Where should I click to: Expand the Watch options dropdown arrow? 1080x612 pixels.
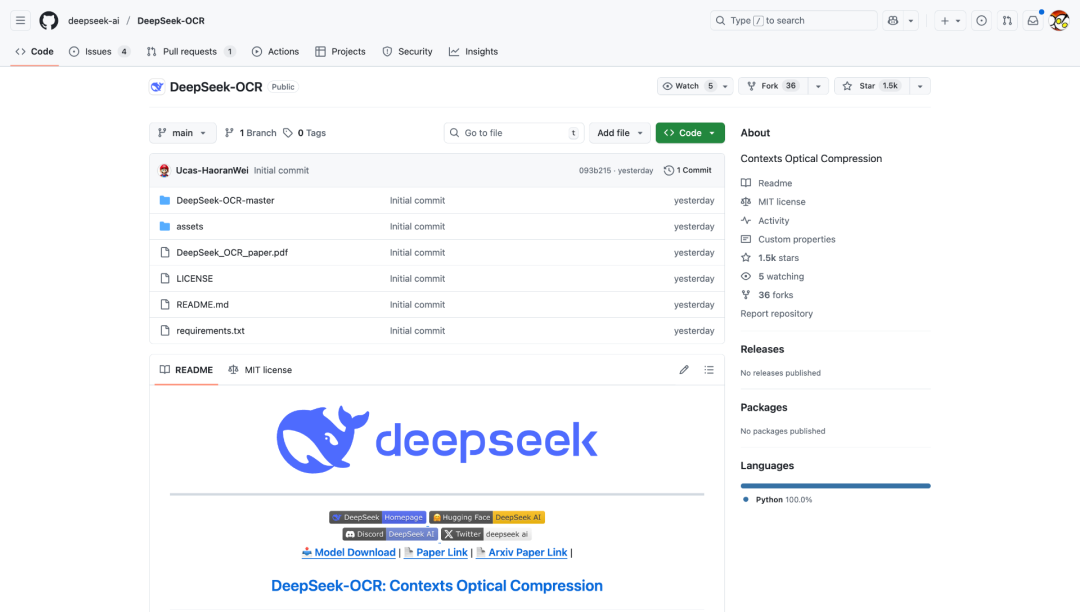coord(725,86)
